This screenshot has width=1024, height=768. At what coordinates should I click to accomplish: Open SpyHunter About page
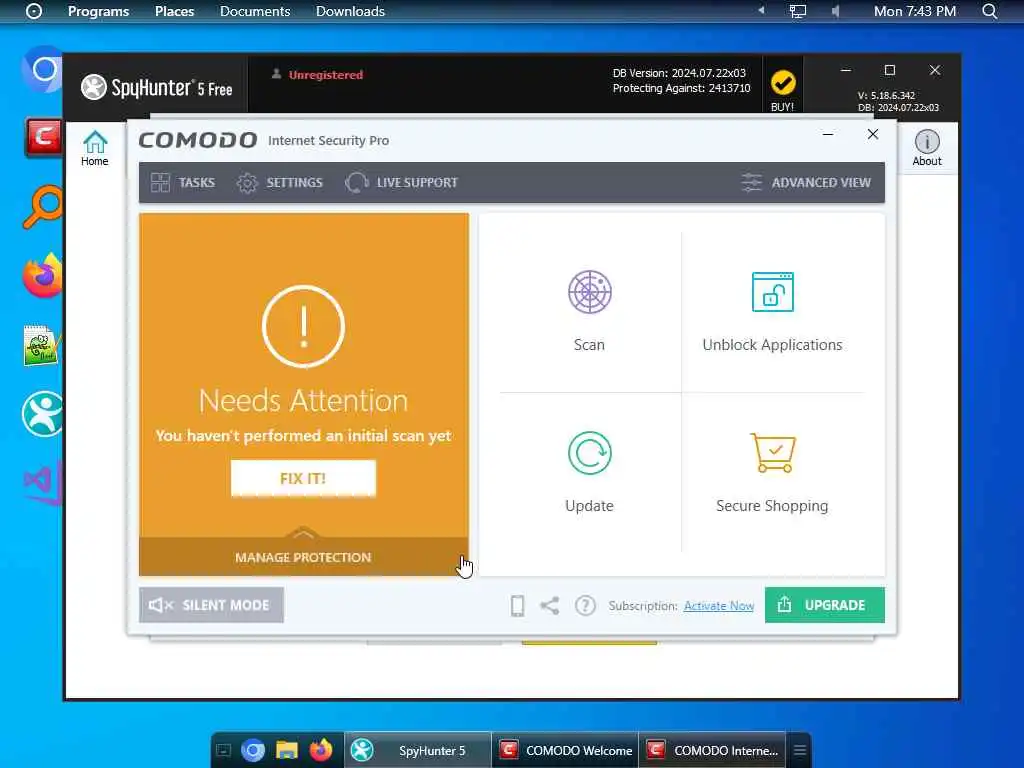[927, 148]
